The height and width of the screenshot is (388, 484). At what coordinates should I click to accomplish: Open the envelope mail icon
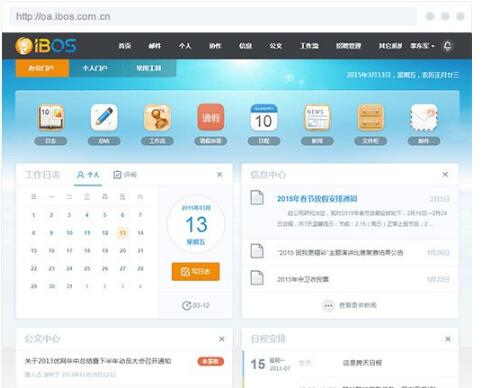point(424,117)
